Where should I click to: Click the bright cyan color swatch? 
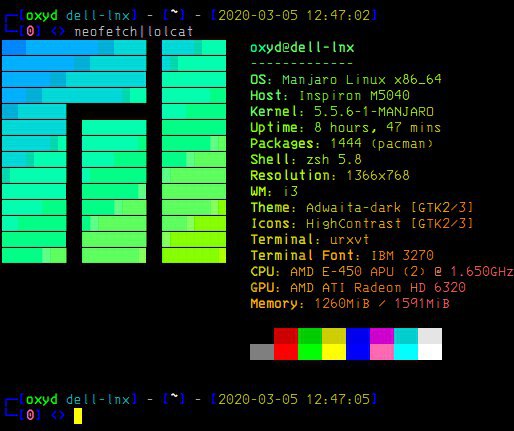[406, 352]
